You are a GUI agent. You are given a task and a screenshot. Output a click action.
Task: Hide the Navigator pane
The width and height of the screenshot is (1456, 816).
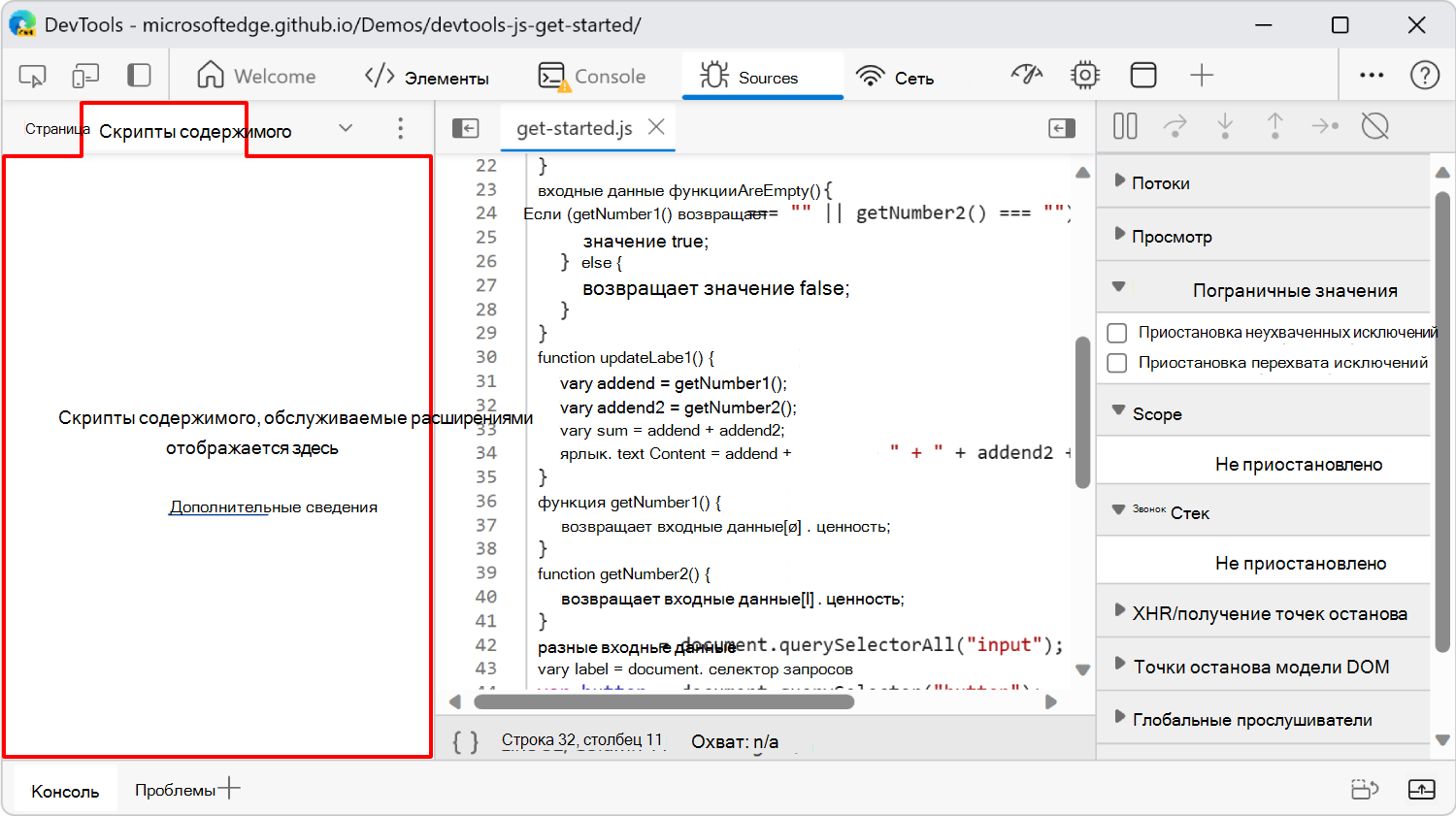coord(466,127)
